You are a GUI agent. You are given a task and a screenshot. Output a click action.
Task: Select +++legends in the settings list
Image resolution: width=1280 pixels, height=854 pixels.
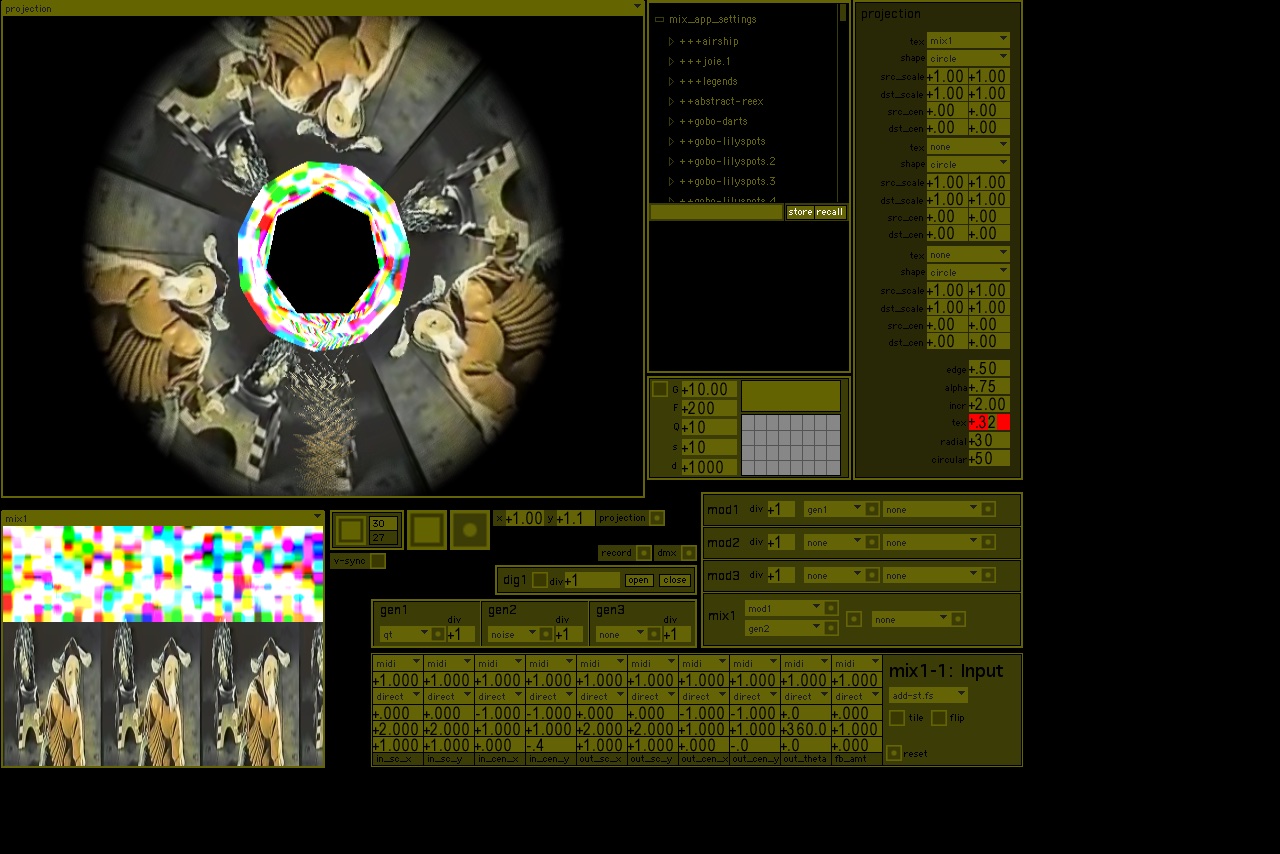pos(708,81)
